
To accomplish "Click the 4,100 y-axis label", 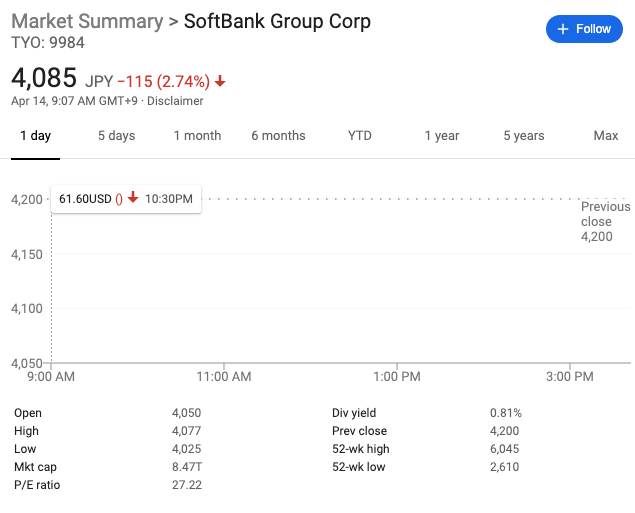I will [27, 309].
